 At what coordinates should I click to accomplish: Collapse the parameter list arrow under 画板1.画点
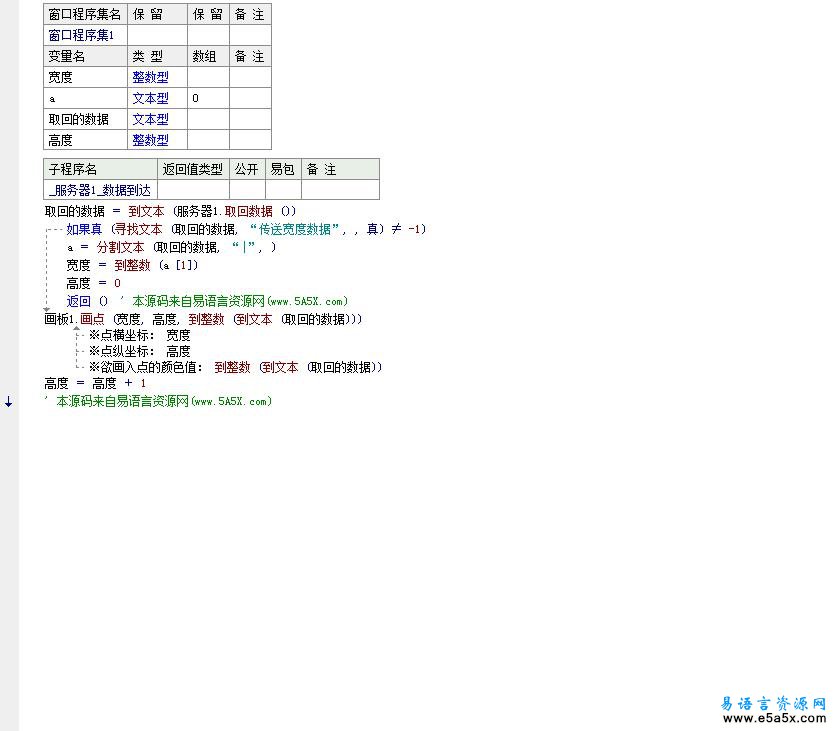(77, 328)
